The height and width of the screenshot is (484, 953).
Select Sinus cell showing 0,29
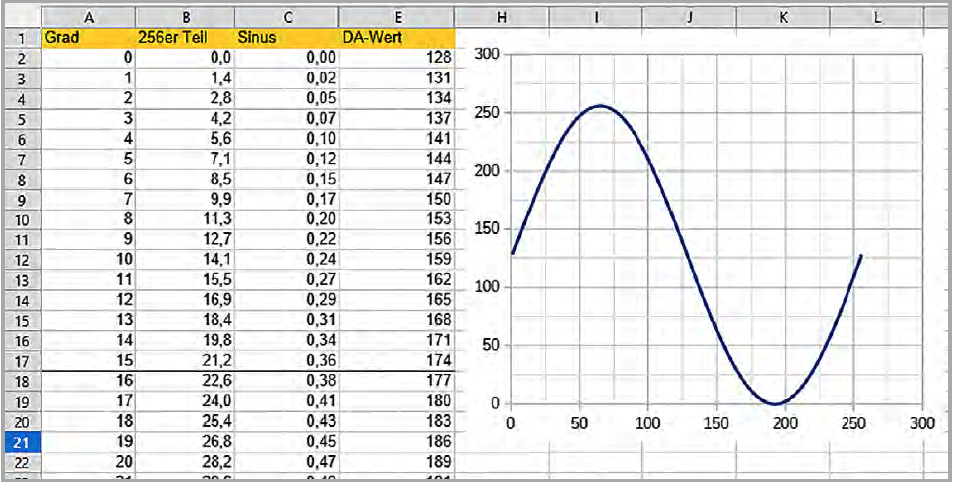click(x=287, y=300)
